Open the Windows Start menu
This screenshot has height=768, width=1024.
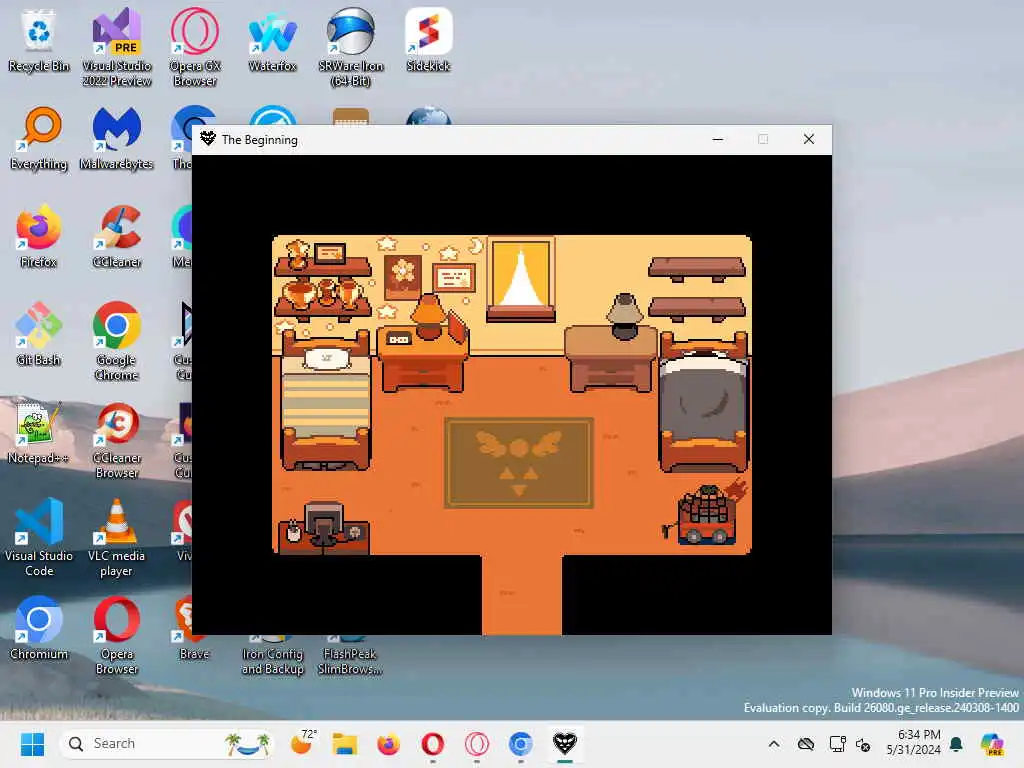[x=32, y=743]
